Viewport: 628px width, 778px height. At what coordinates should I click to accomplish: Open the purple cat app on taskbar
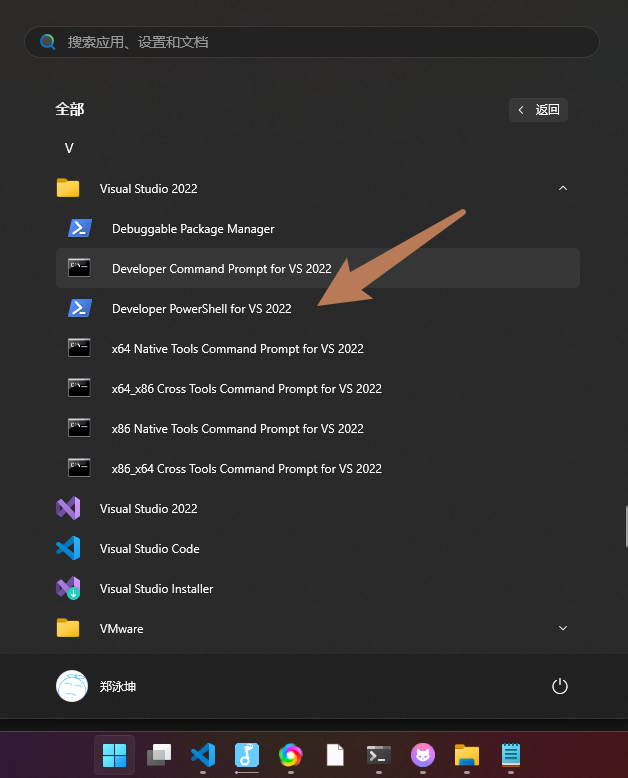tap(423, 755)
